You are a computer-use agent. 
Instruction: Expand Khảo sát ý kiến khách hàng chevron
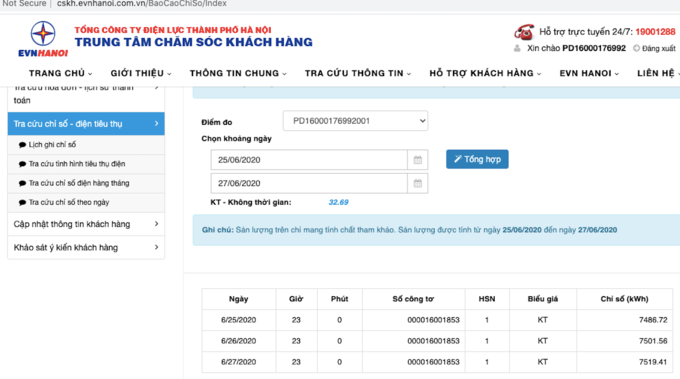pos(157,247)
